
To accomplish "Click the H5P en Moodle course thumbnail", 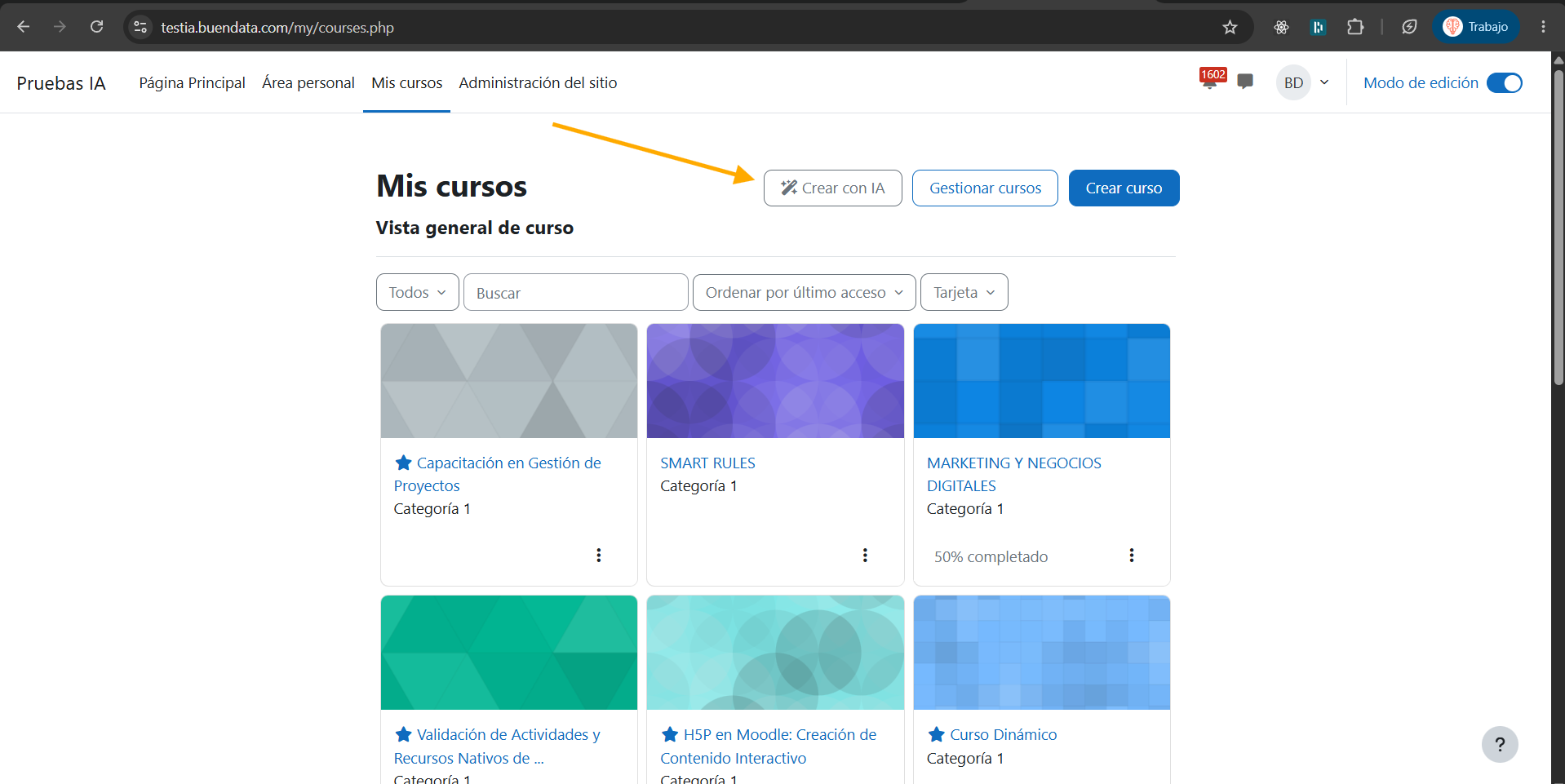I will pyautogui.click(x=775, y=653).
